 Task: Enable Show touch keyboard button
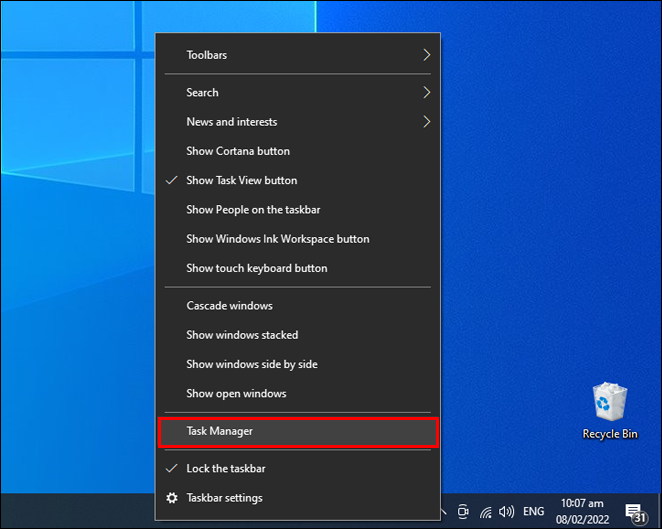pyautogui.click(x=298, y=268)
